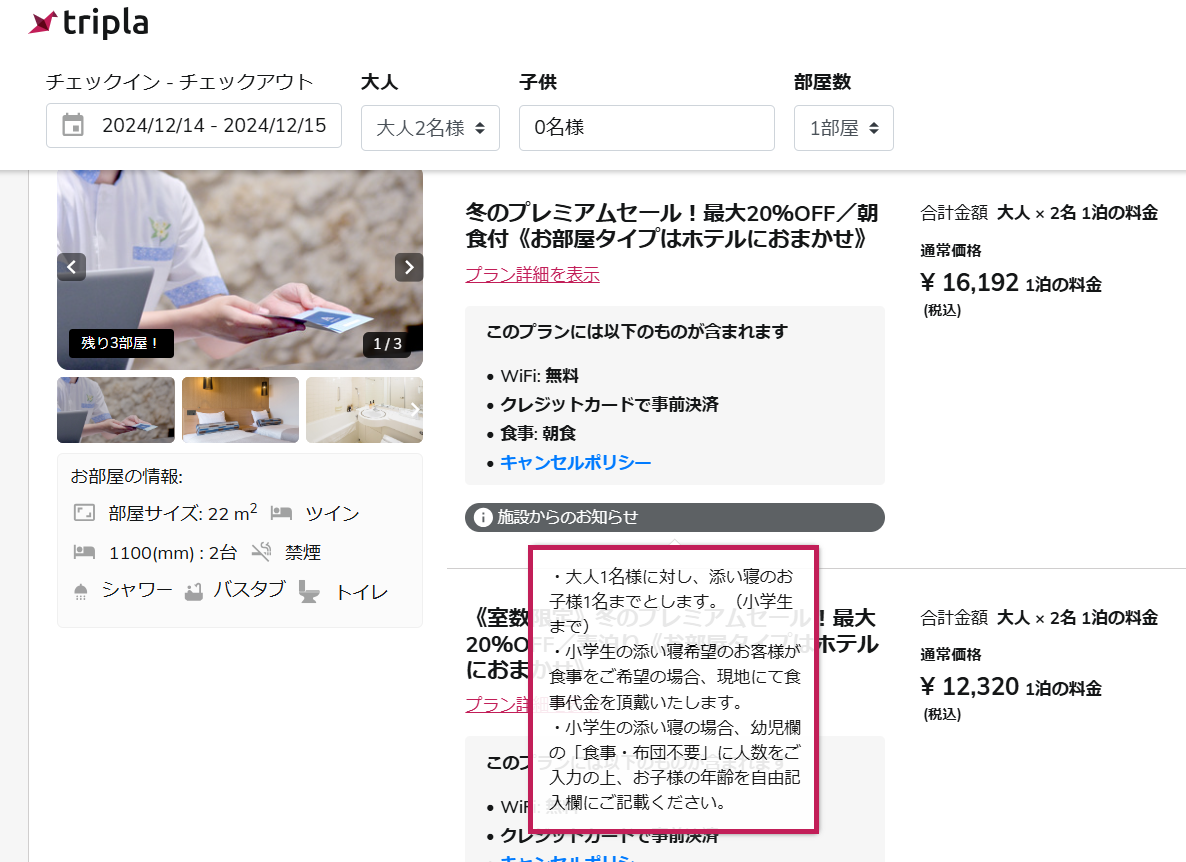Open the 大人2名様 adults dropdown
This screenshot has width=1186, height=862.
[x=430, y=128]
